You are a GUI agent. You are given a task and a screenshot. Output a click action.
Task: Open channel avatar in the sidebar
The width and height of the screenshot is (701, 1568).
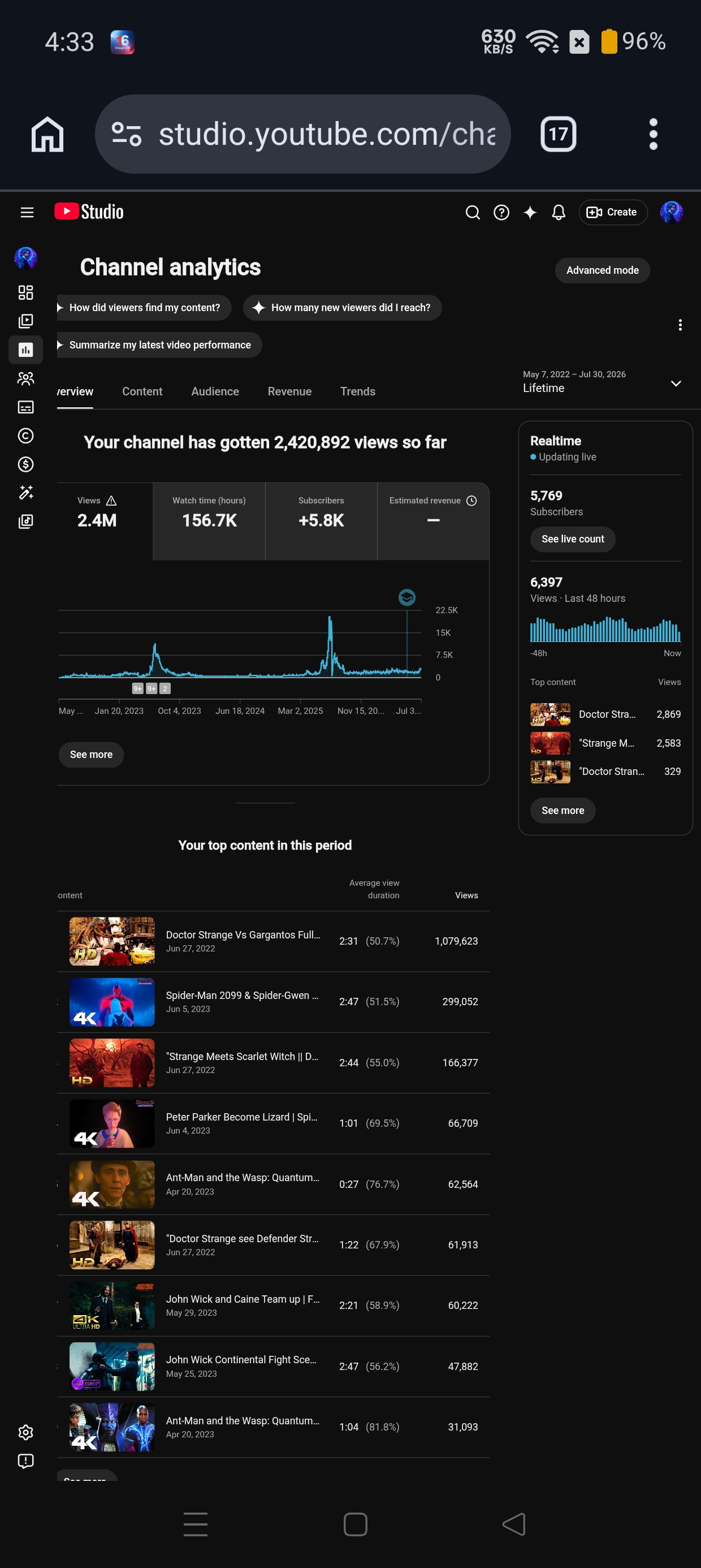pyautogui.click(x=25, y=257)
